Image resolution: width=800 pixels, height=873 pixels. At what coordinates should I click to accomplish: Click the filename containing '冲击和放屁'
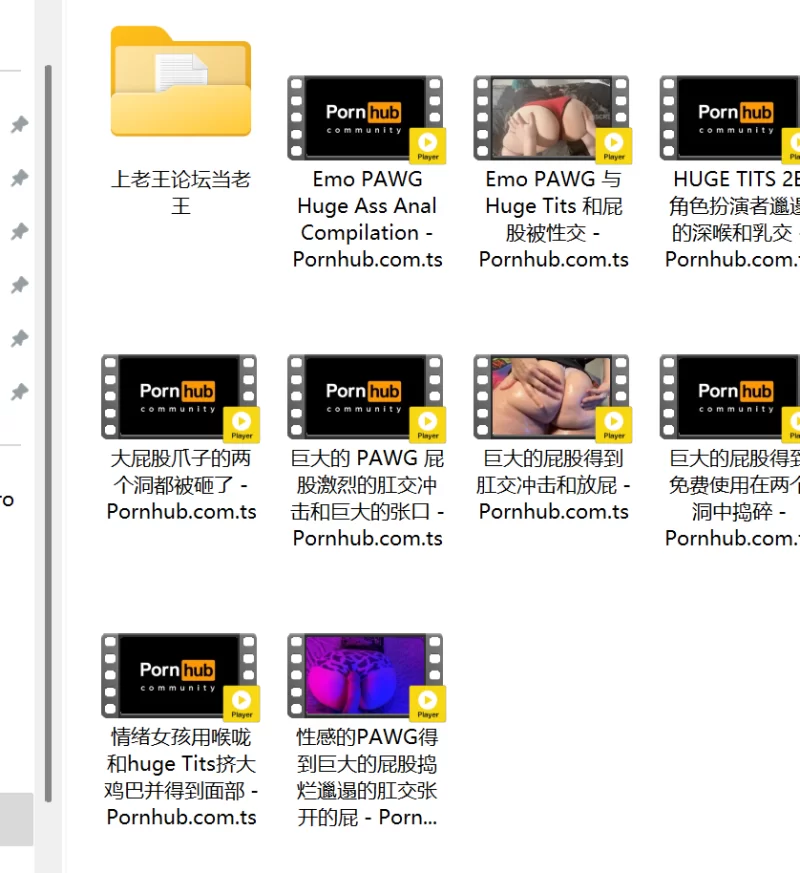click(x=553, y=485)
